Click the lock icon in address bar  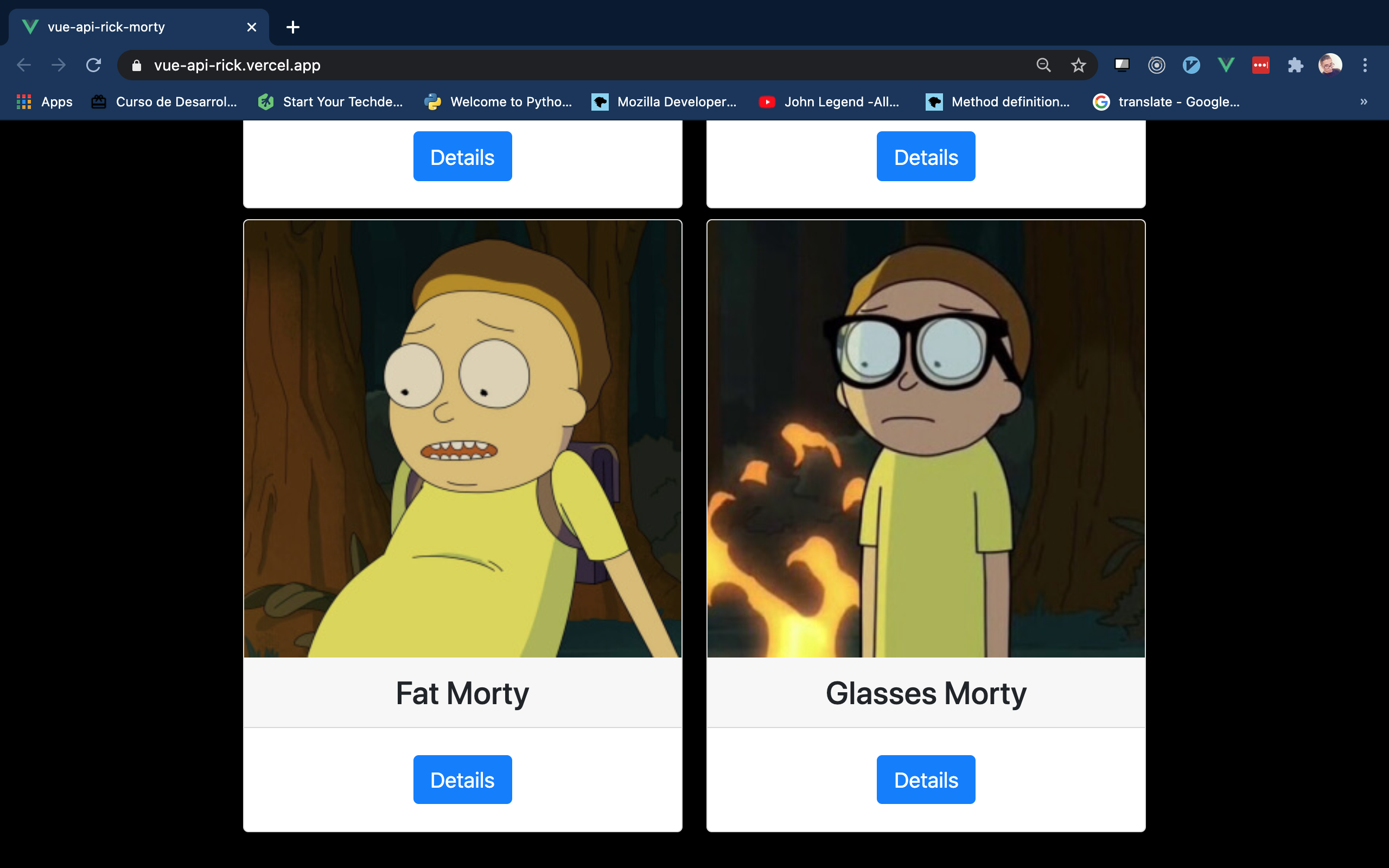(x=137, y=66)
